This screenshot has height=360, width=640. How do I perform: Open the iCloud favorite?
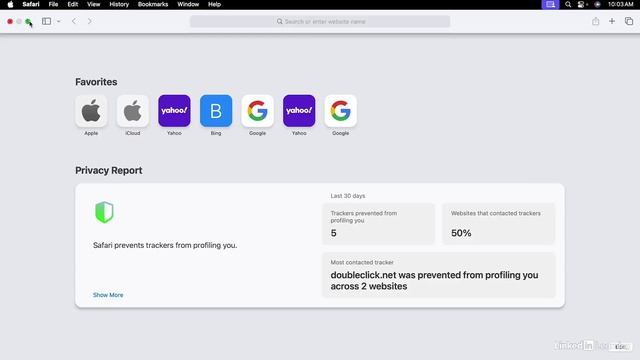(133, 111)
